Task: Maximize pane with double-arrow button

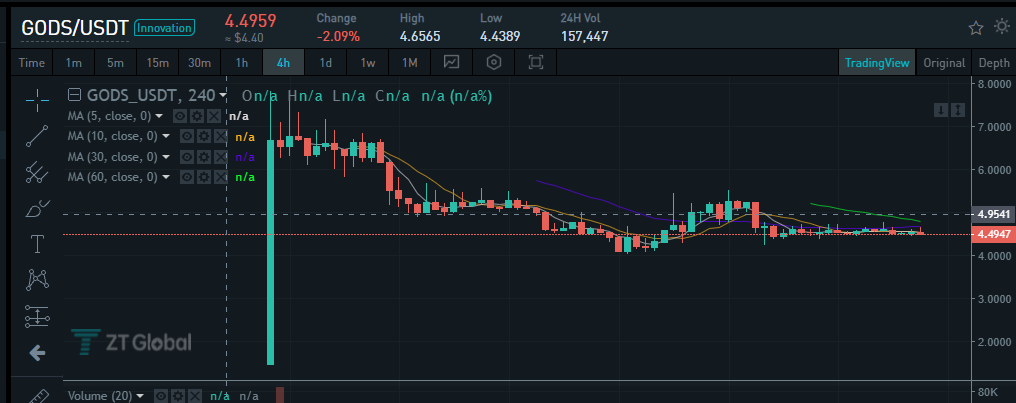Action: [x=958, y=110]
